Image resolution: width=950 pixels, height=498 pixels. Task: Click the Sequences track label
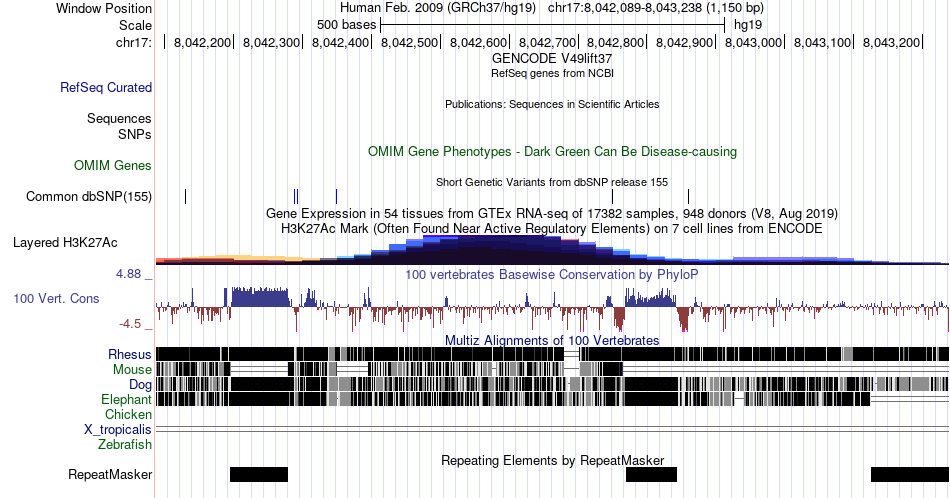pos(119,118)
